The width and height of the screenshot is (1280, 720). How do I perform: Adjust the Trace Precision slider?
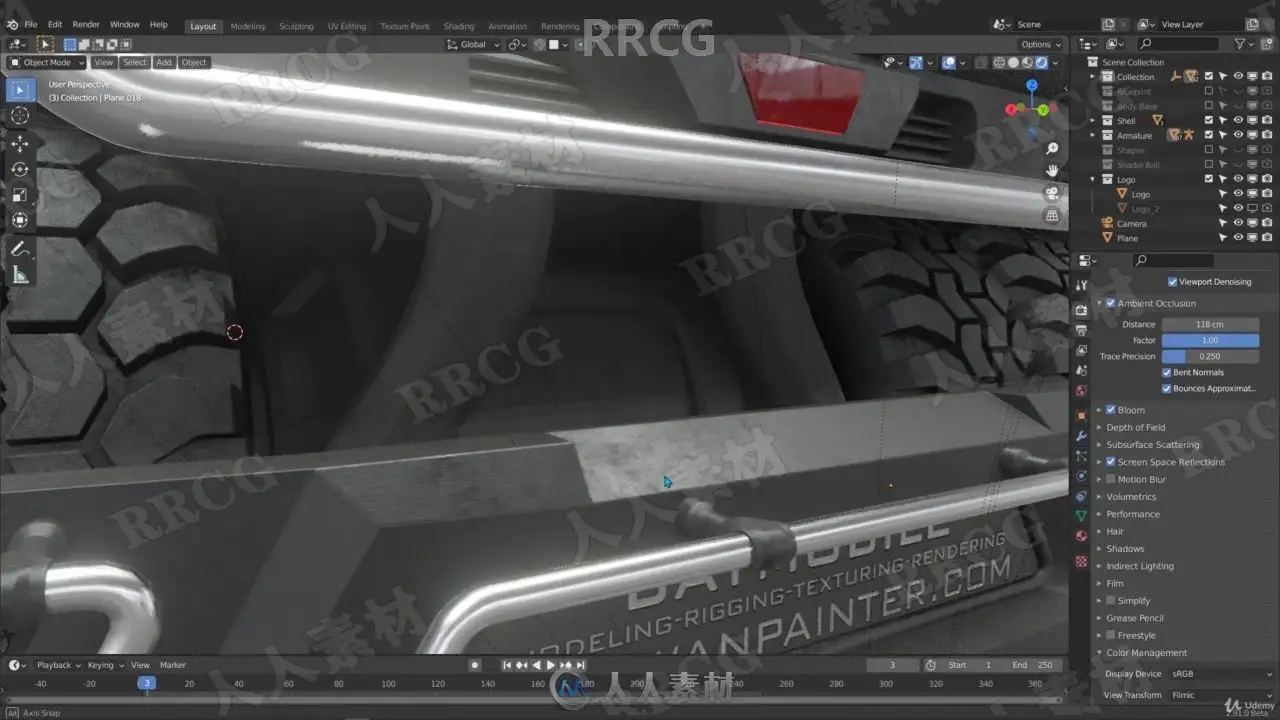pyautogui.click(x=1210, y=356)
